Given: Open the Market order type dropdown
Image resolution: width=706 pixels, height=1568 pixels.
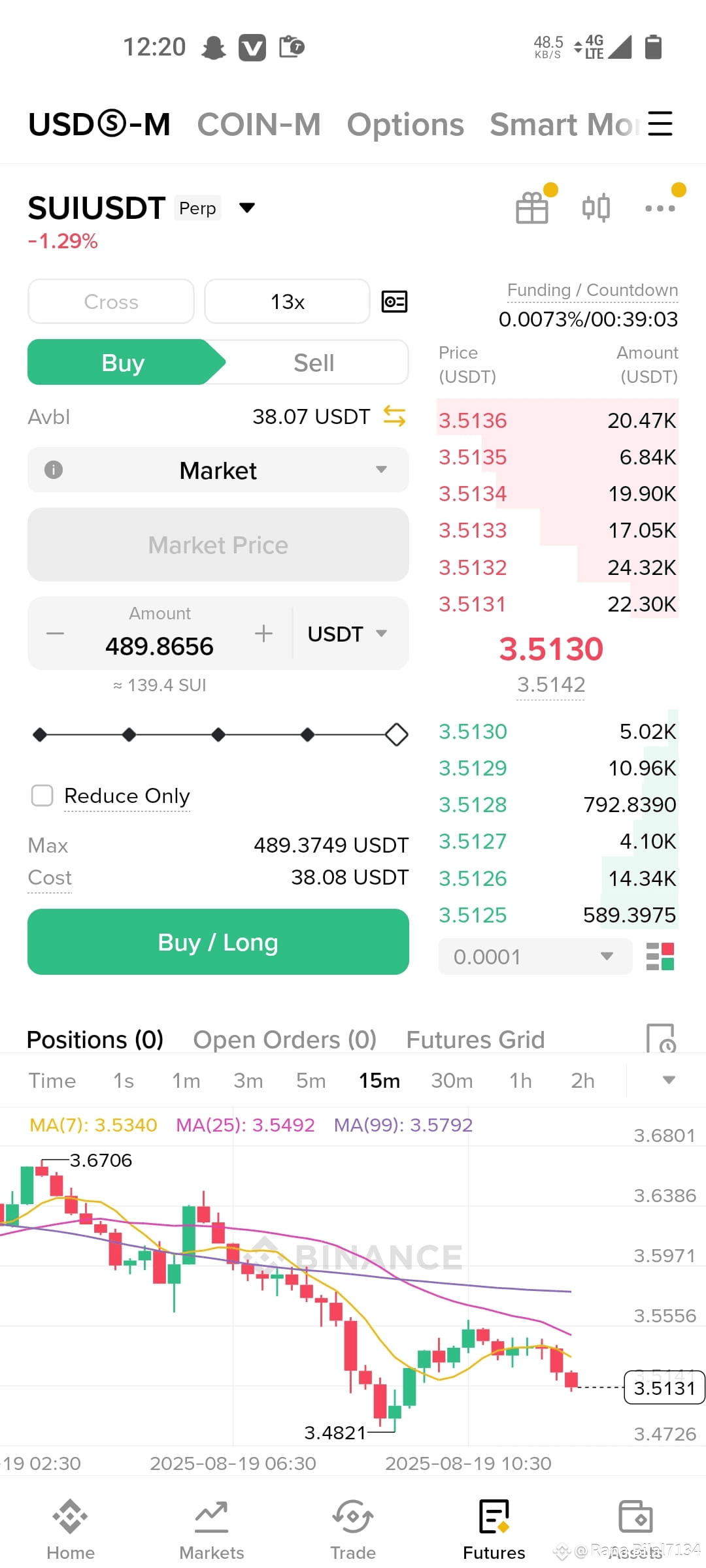Looking at the screenshot, I should pyautogui.click(x=218, y=470).
